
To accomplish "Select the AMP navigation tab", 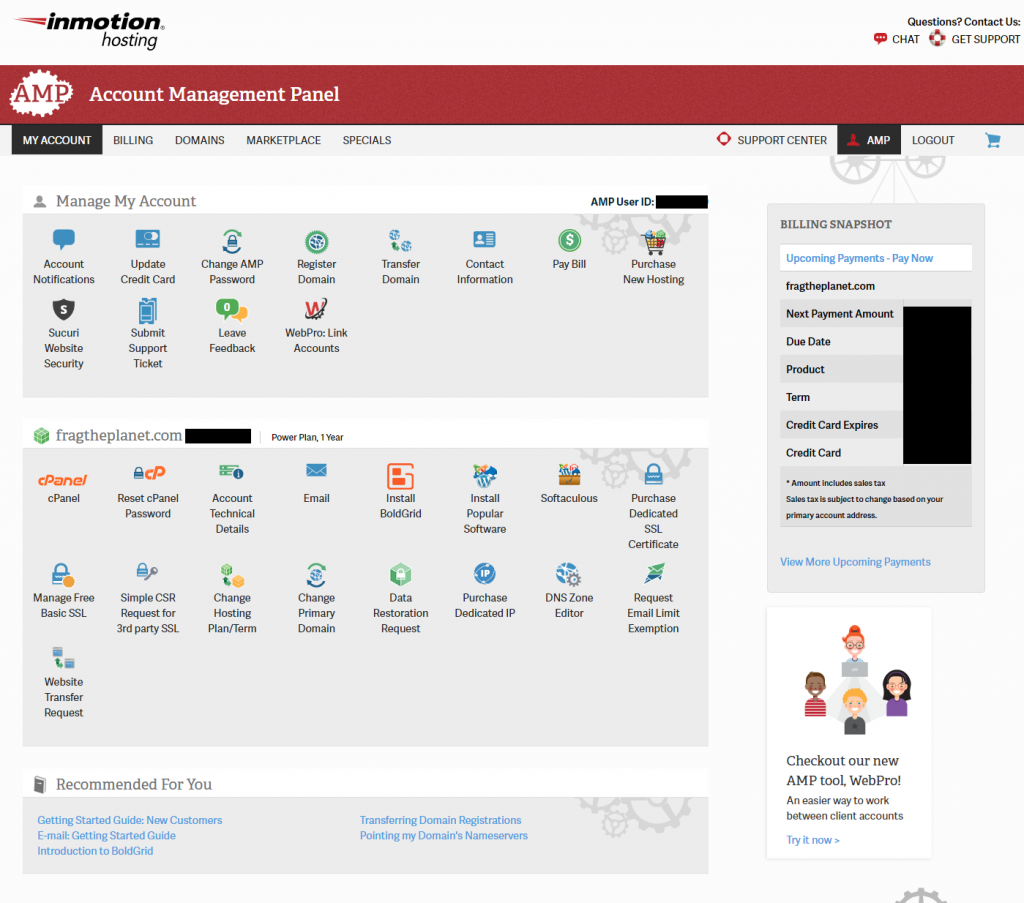I will tap(869, 140).
